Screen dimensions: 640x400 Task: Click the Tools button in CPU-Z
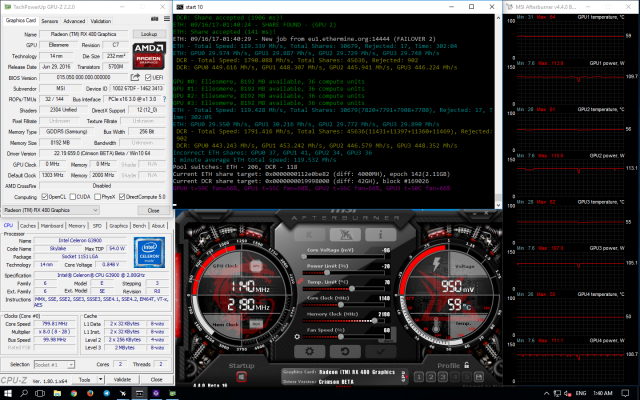84,380
